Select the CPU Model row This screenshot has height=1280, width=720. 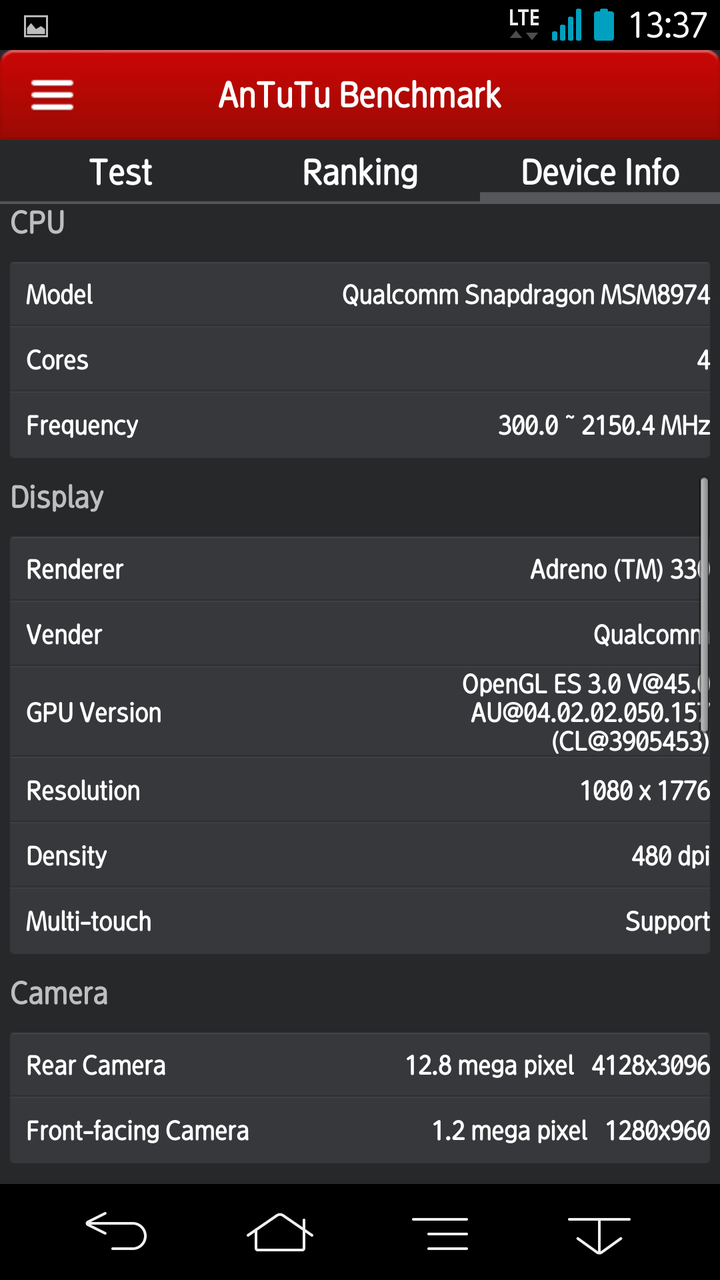coord(360,294)
